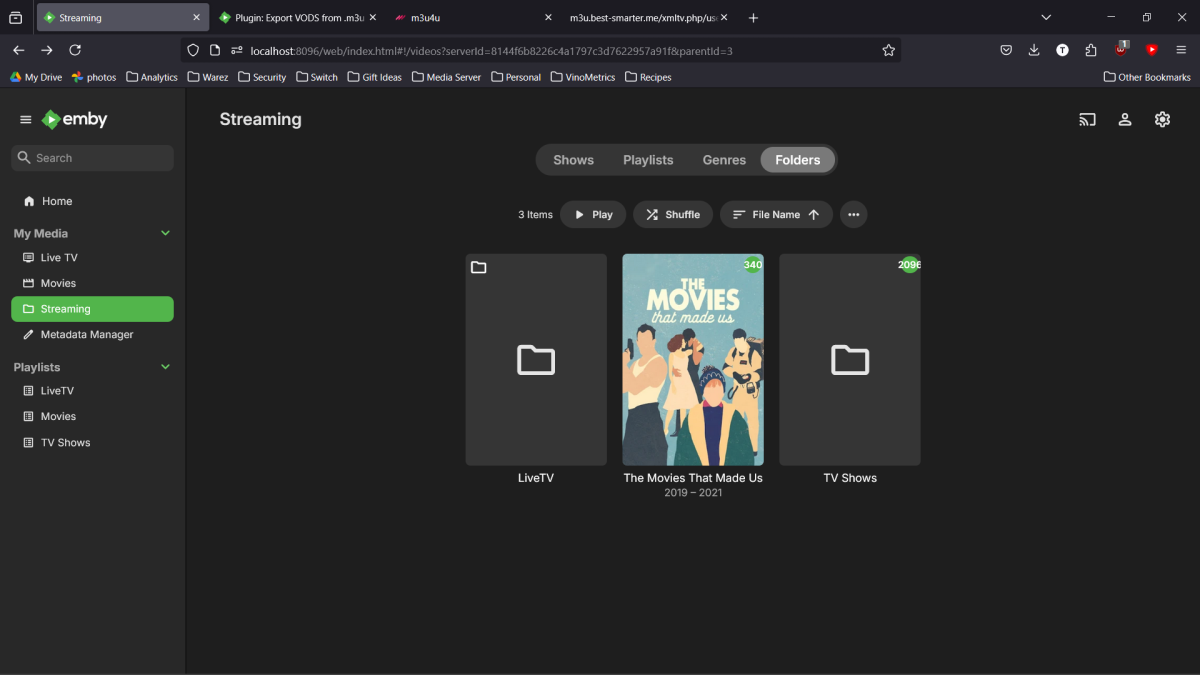Click the Home house icon
Screen dimensions: 1200x675
29,201
